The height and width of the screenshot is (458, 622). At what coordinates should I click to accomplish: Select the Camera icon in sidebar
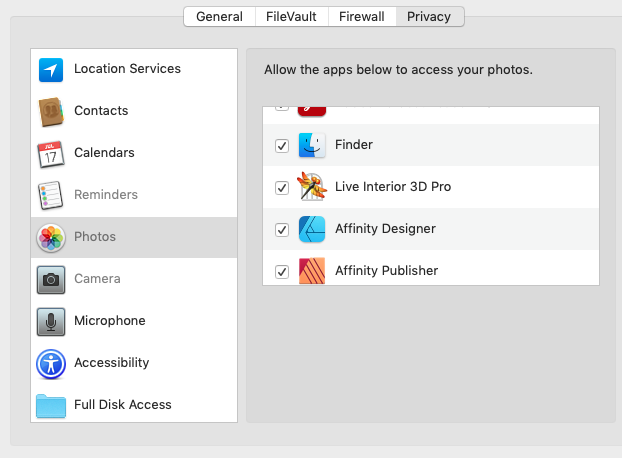coord(51,279)
